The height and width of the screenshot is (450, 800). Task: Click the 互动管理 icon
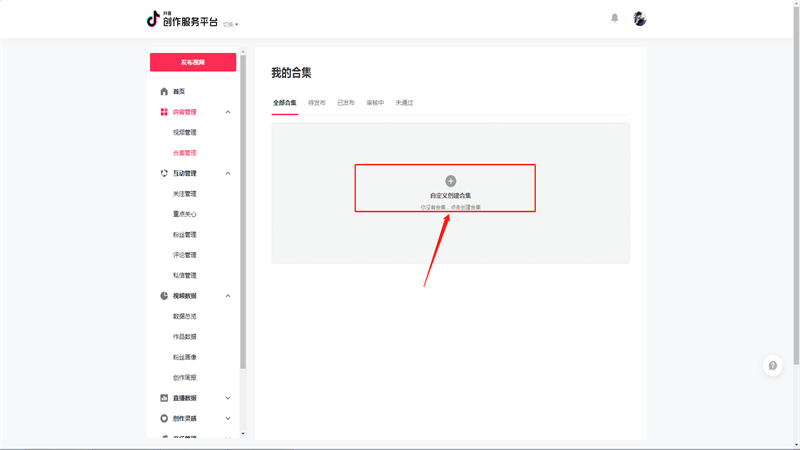tap(164, 173)
